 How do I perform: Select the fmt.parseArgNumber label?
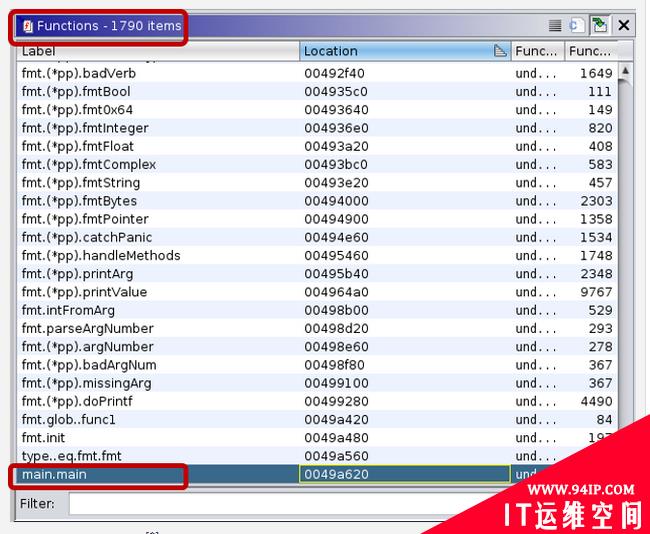click(x=88, y=329)
